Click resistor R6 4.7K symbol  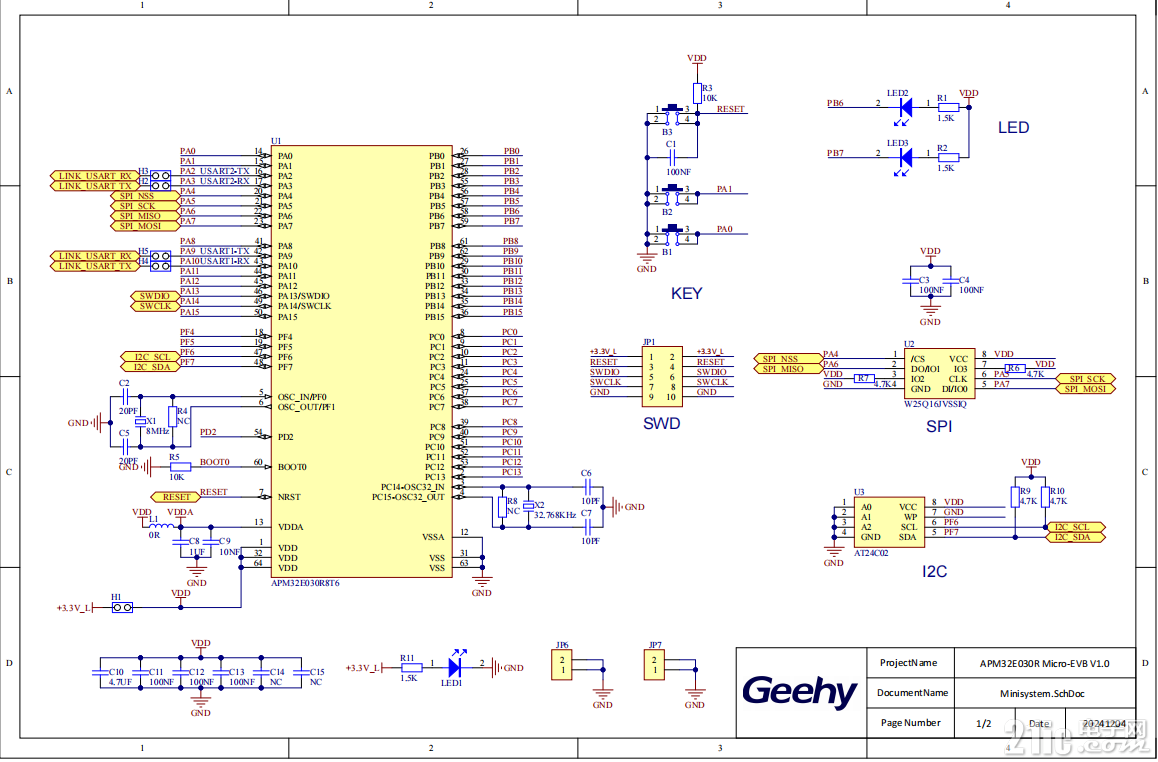click(1015, 368)
